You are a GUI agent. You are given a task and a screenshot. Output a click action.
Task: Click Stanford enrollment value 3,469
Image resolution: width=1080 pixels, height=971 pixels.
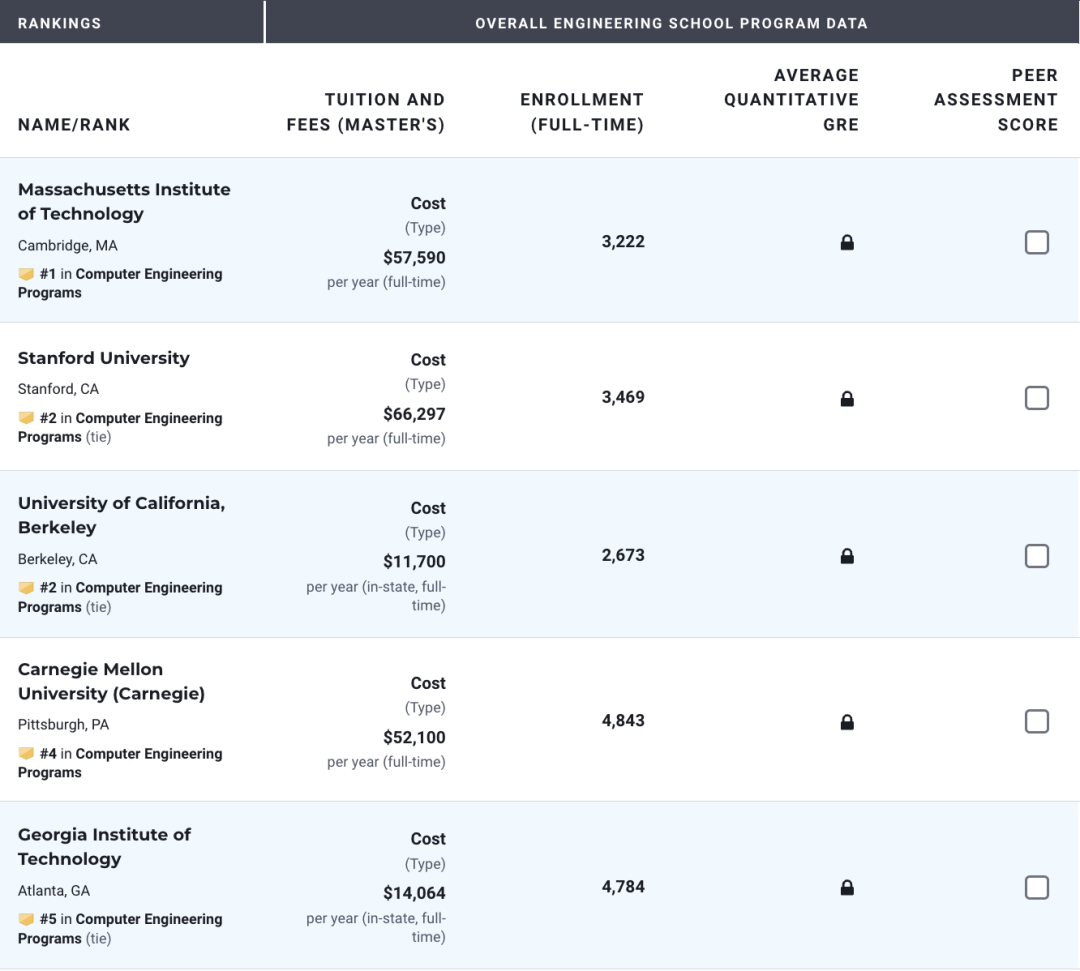tap(623, 397)
